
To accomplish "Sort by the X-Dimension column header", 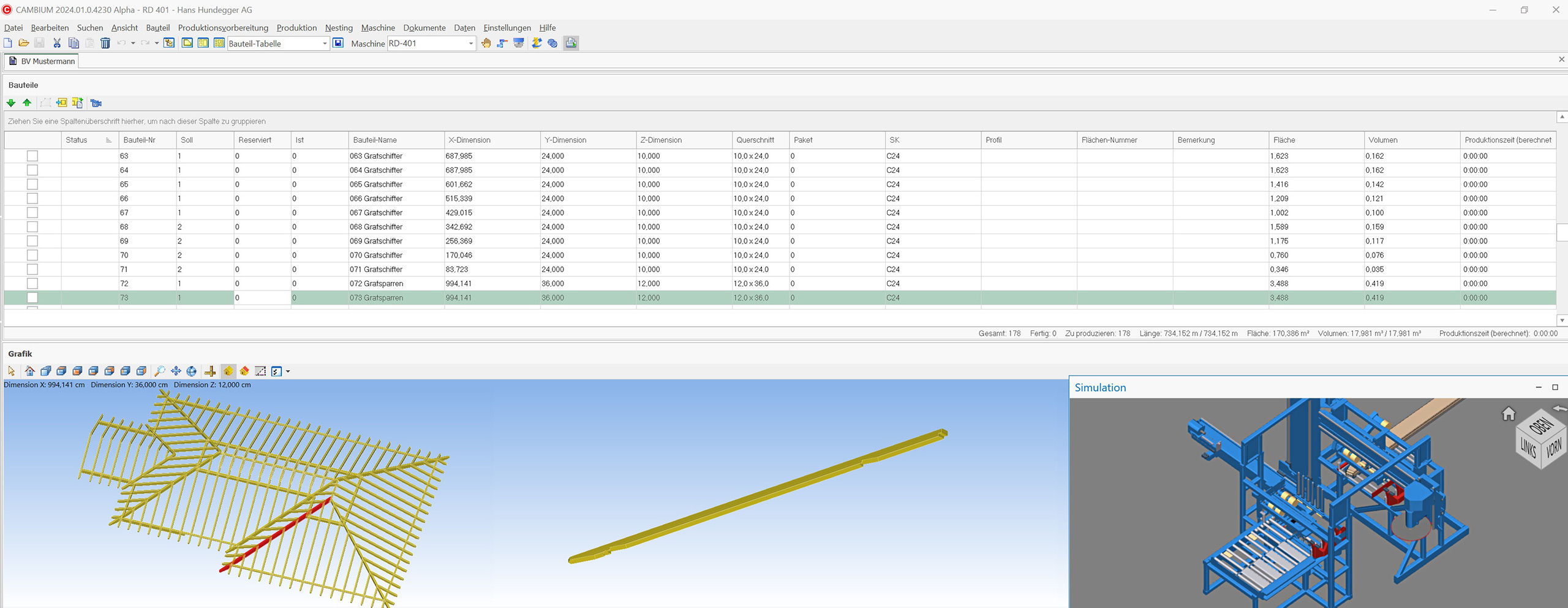I will point(470,140).
